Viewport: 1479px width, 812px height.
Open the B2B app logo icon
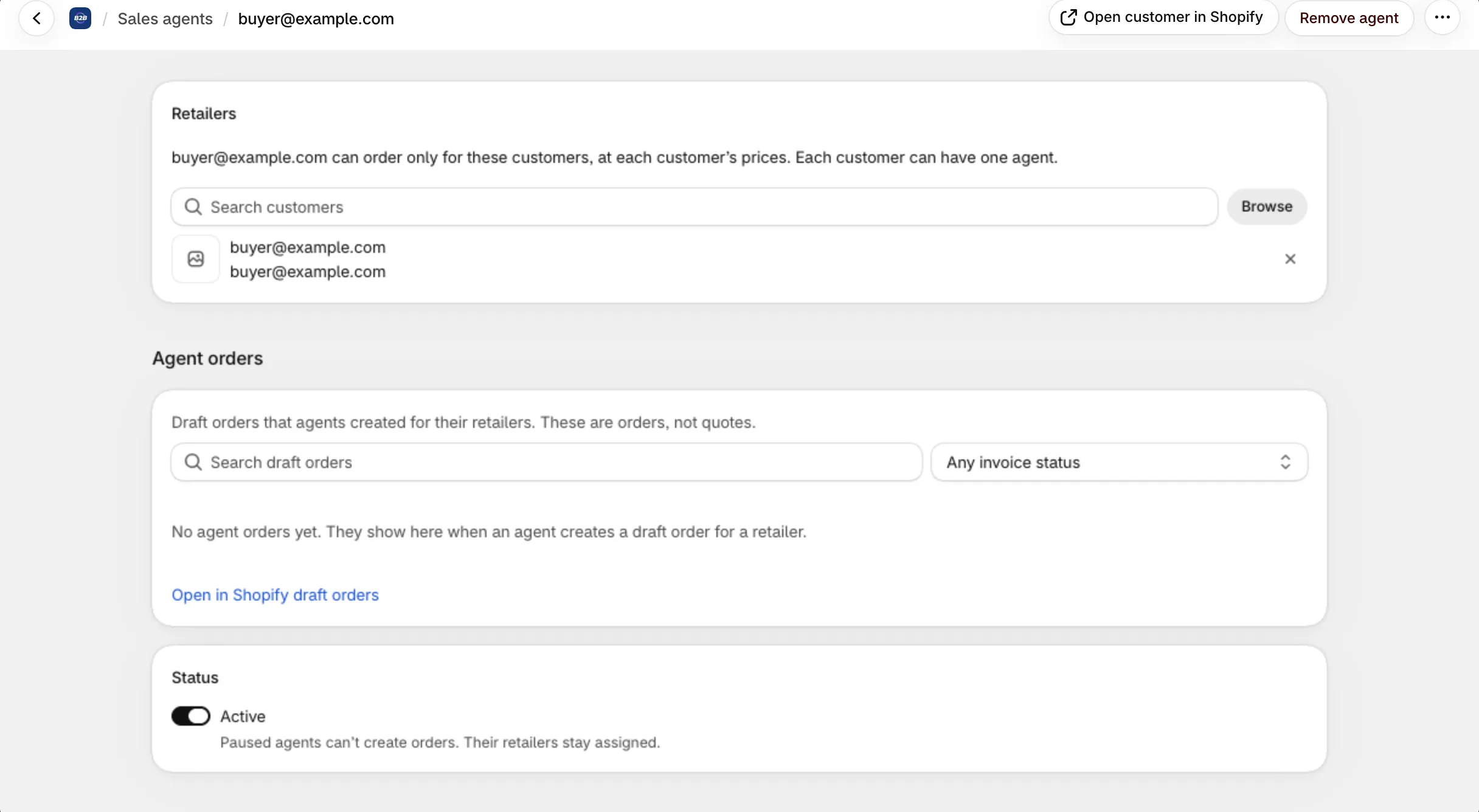[x=80, y=18]
